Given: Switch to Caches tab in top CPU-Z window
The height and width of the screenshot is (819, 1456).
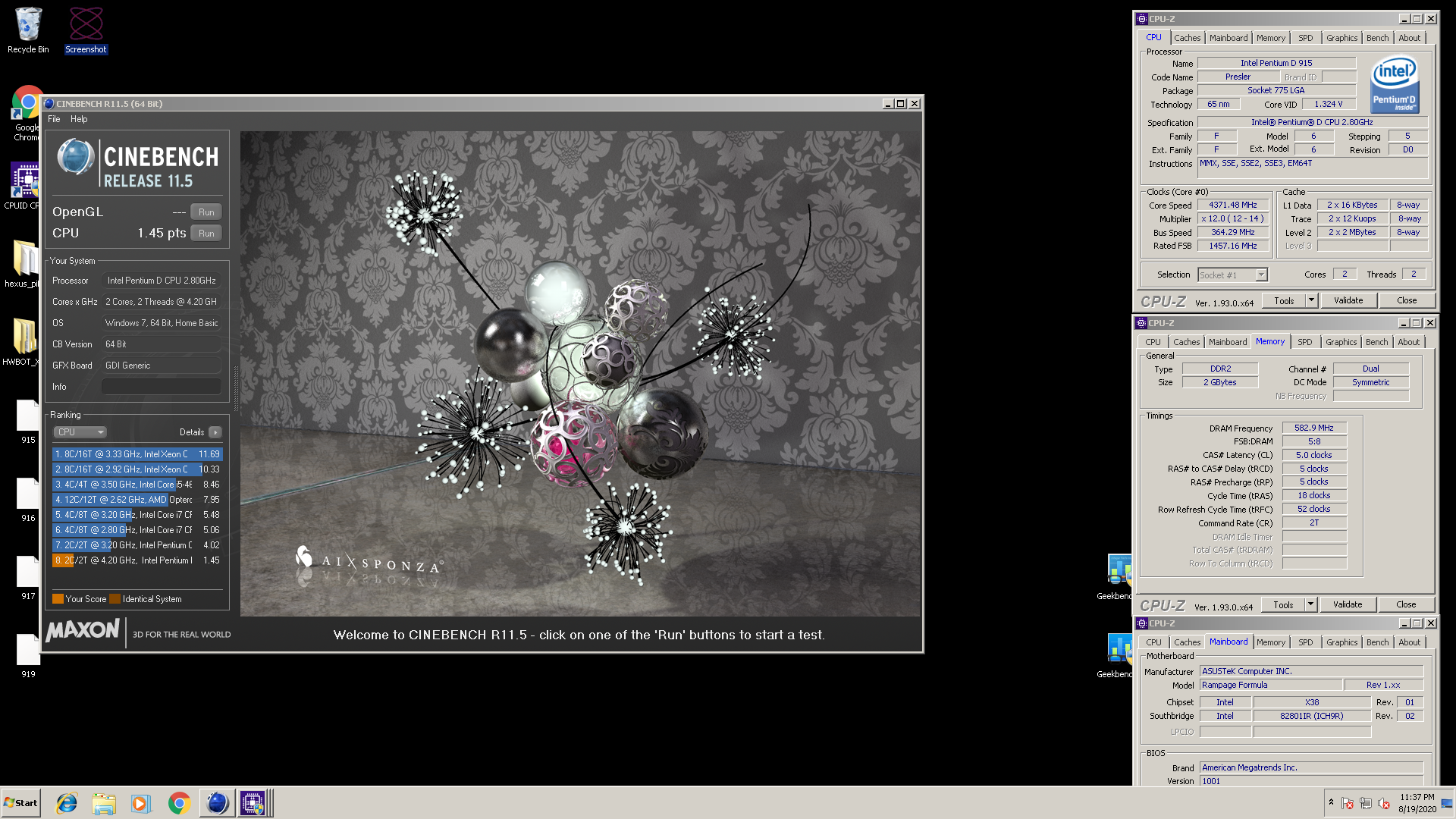Looking at the screenshot, I should 1187,38.
